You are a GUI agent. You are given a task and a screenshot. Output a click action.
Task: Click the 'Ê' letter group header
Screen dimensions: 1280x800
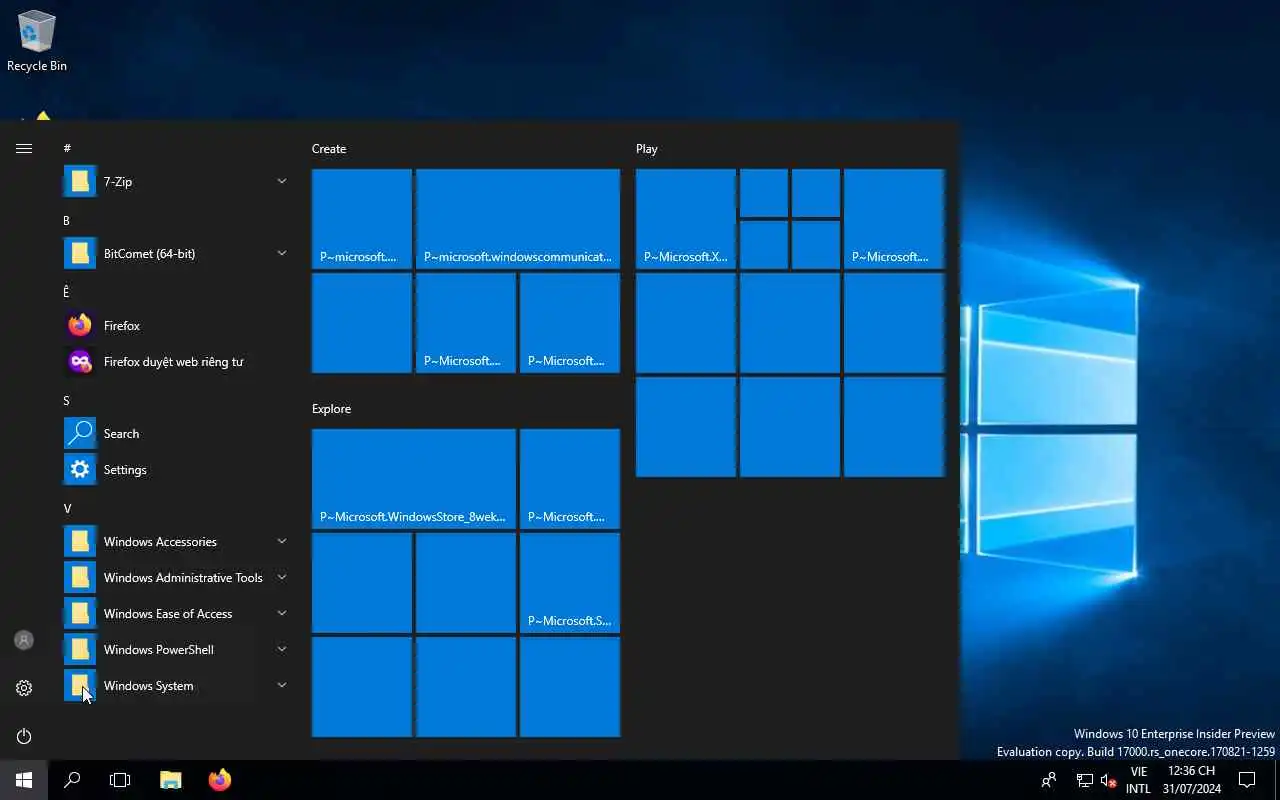(67, 291)
